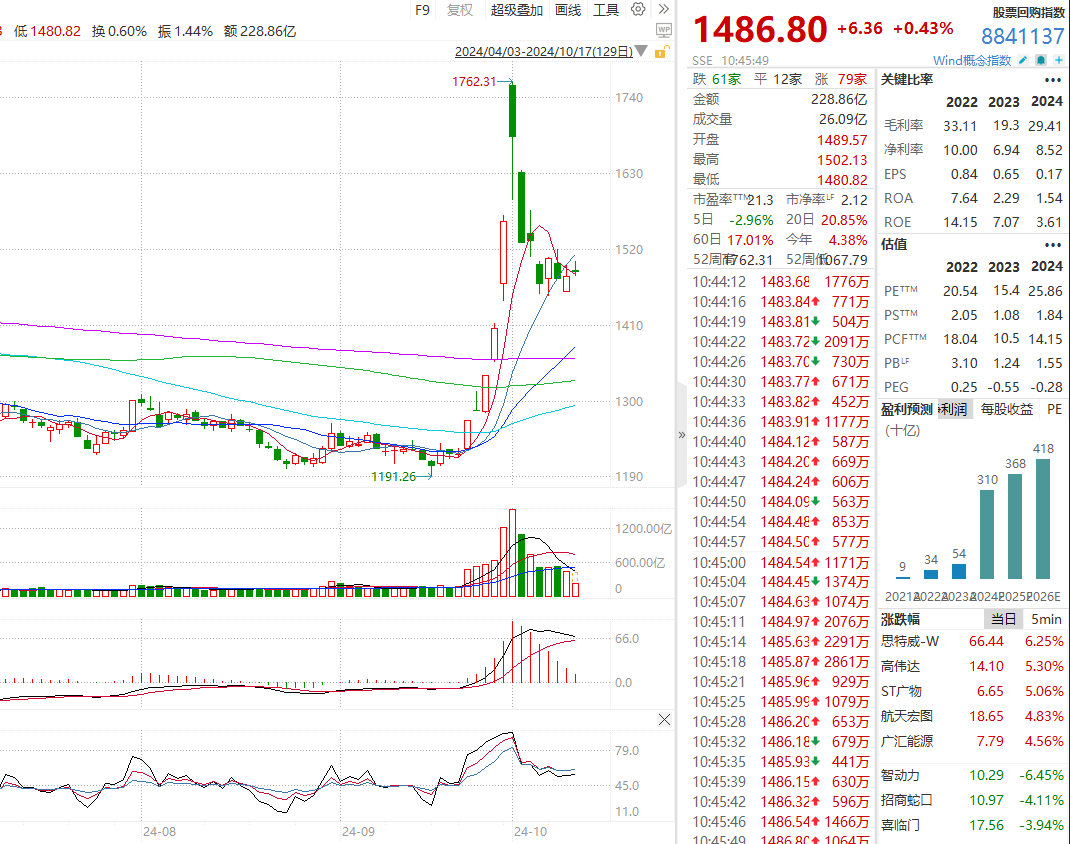Switch 涨跌幅 list to 5min
The width and height of the screenshot is (1070, 844).
[x=1046, y=619]
